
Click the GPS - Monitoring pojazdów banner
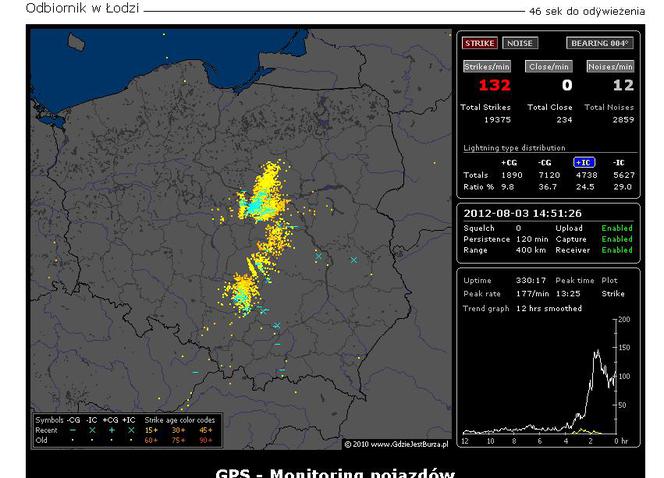click(x=335, y=472)
